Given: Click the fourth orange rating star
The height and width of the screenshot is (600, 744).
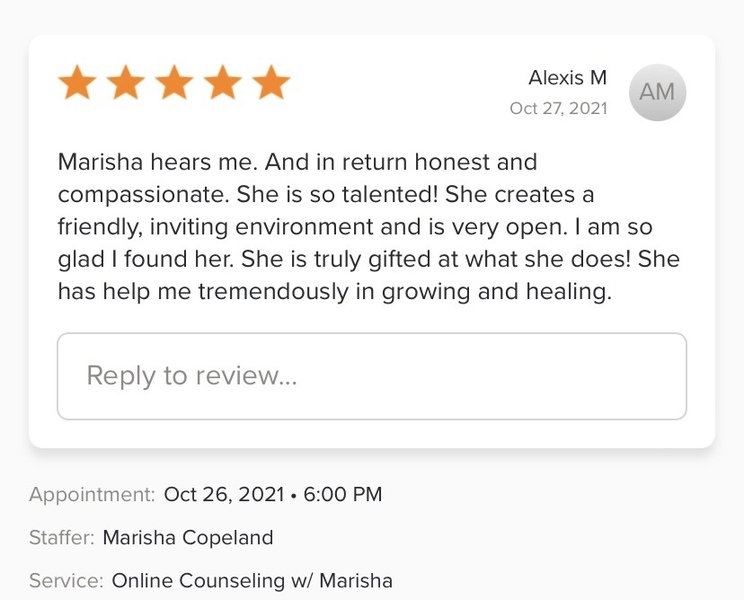Looking at the screenshot, I should click(222, 83).
